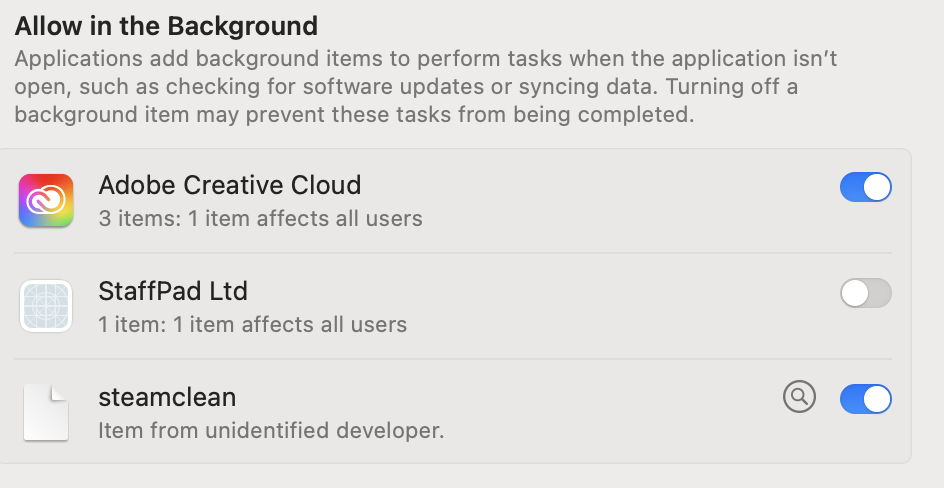Image resolution: width=944 pixels, height=488 pixels.
Task: Reveal steamclean using the magnifying glass icon
Action: pos(799,398)
